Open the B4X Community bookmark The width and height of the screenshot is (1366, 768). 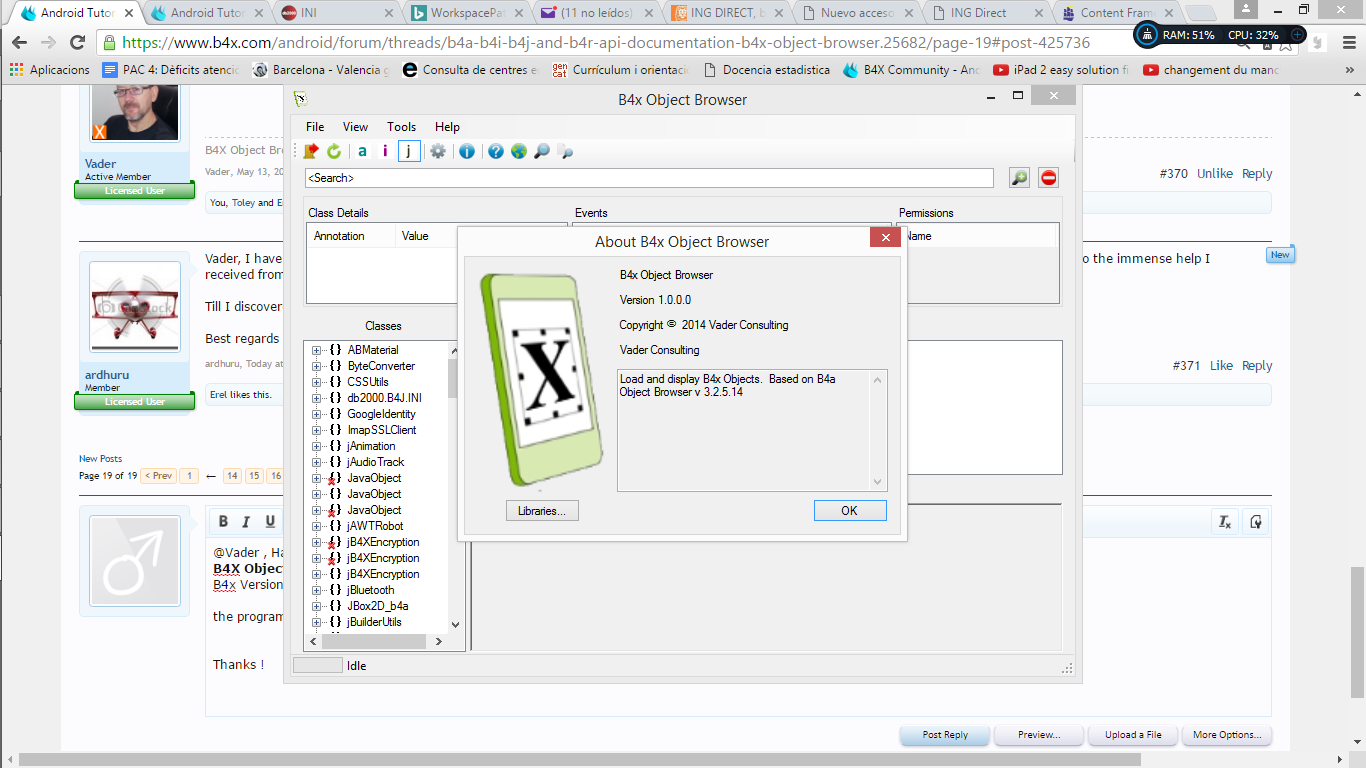click(x=911, y=70)
